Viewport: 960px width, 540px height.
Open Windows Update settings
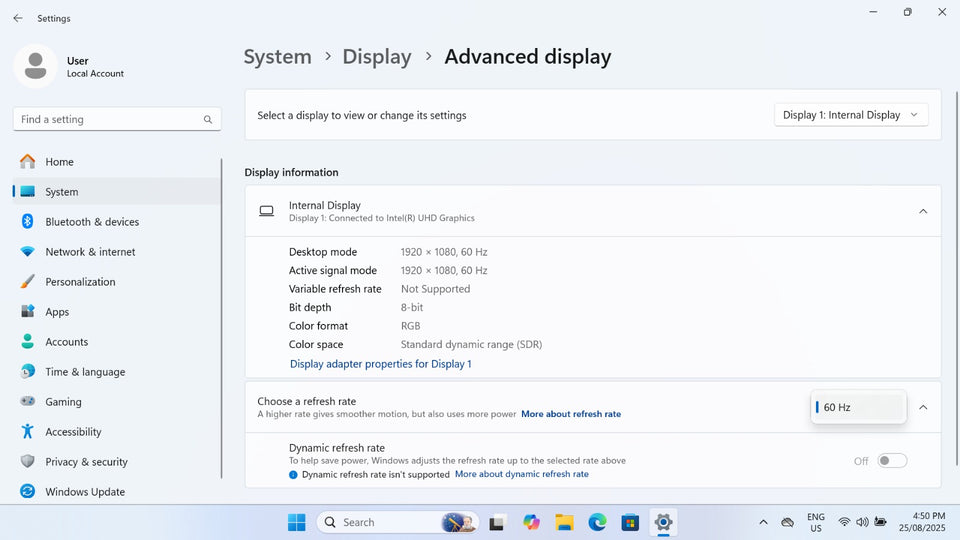point(116,492)
